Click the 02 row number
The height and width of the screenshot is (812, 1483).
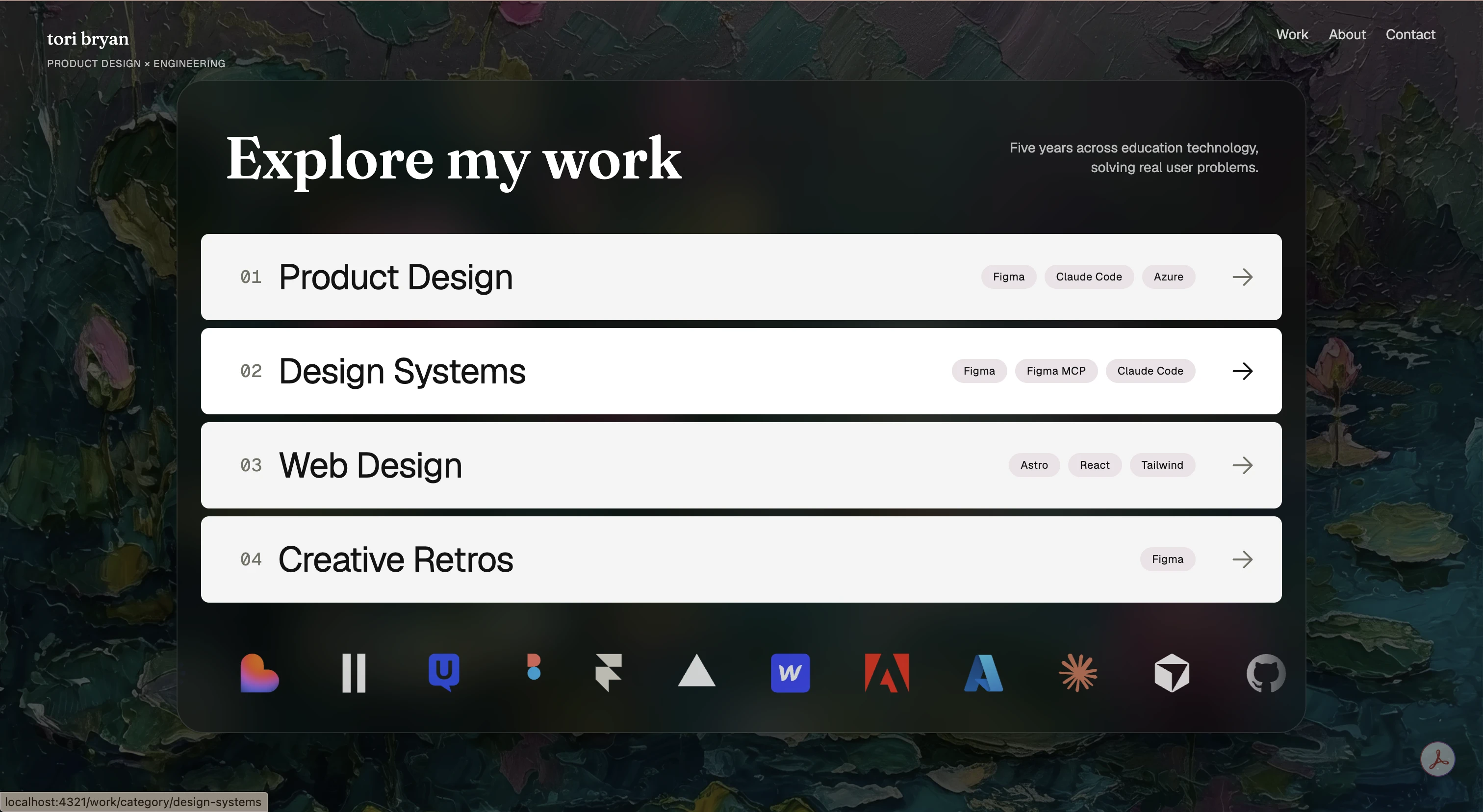coord(251,371)
